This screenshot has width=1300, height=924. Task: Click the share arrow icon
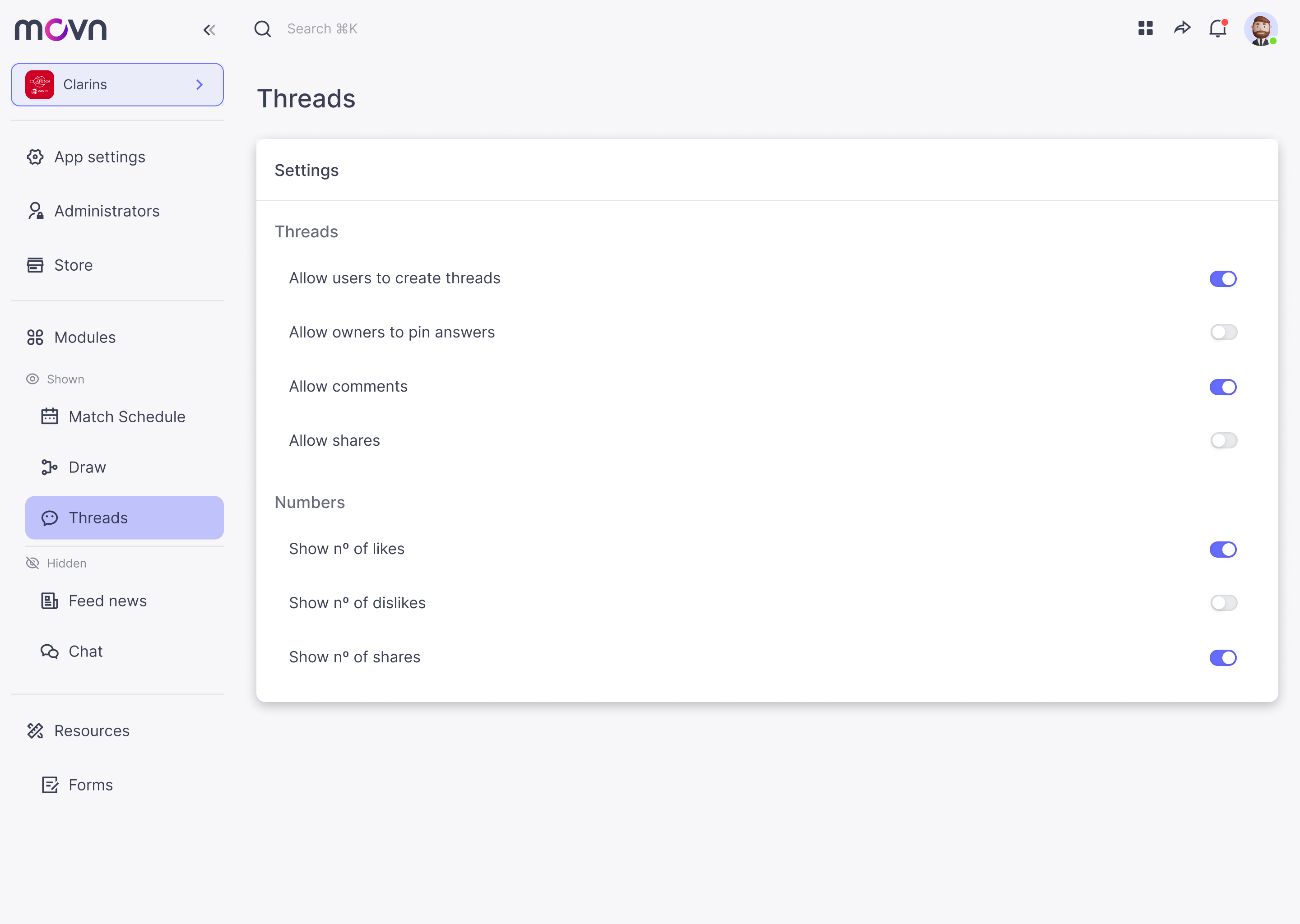point(1182,28)
